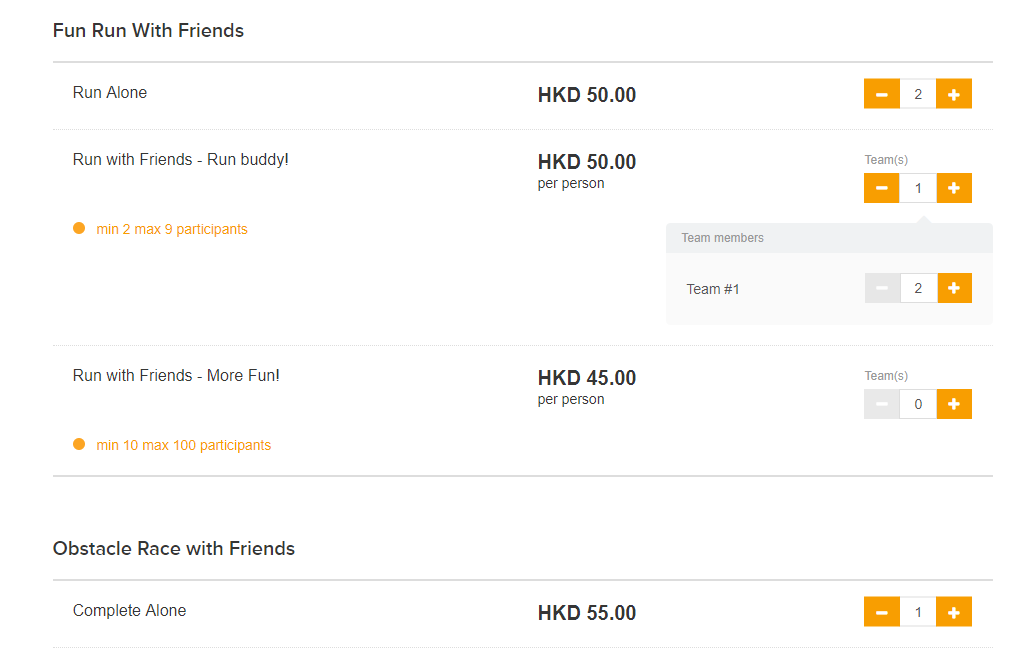Add a member to Team #1
Viewport: 1029px width, 659px height.
click(954, 288)
